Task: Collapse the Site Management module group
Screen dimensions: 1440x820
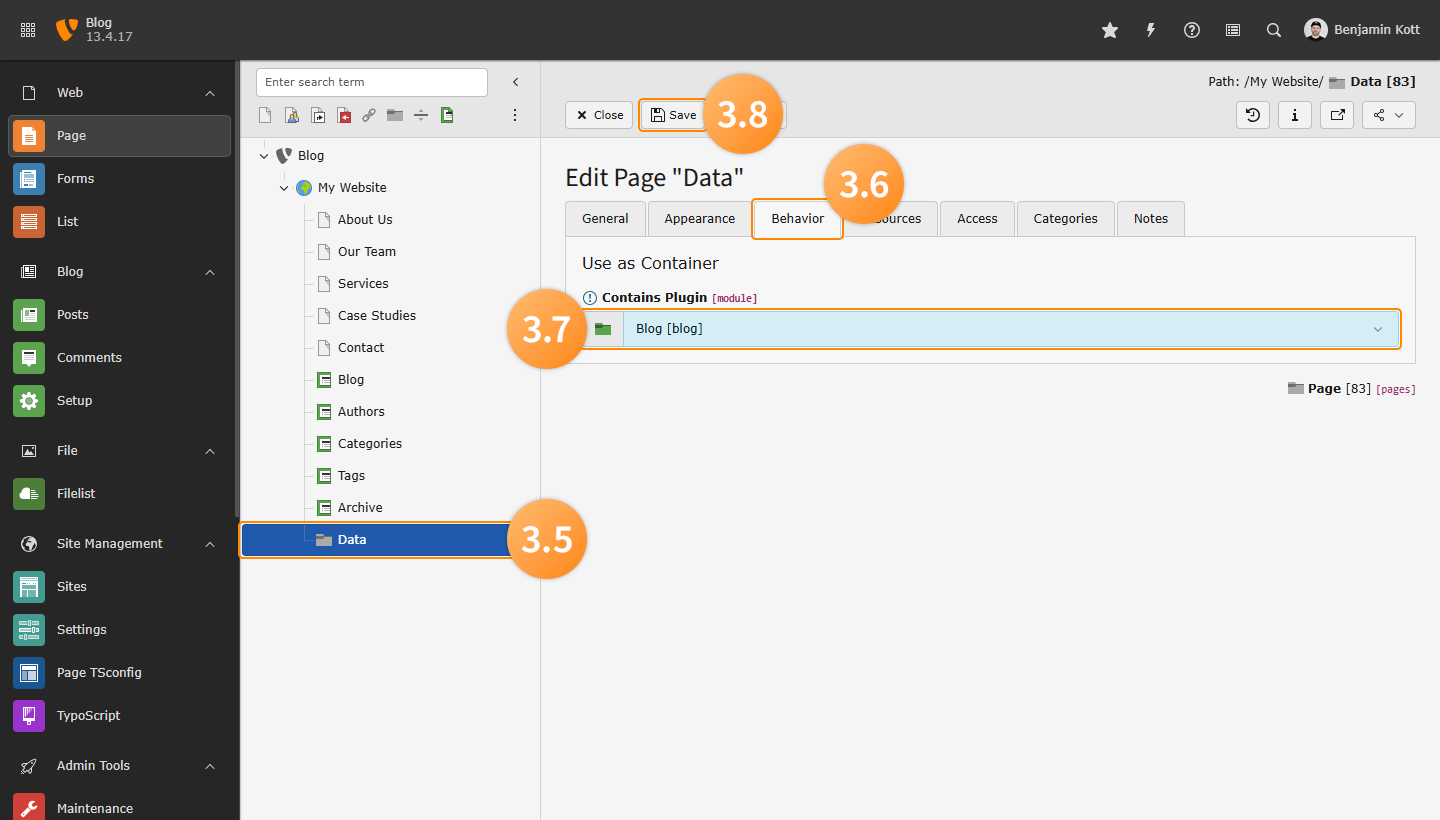Action: coord(210,544)
